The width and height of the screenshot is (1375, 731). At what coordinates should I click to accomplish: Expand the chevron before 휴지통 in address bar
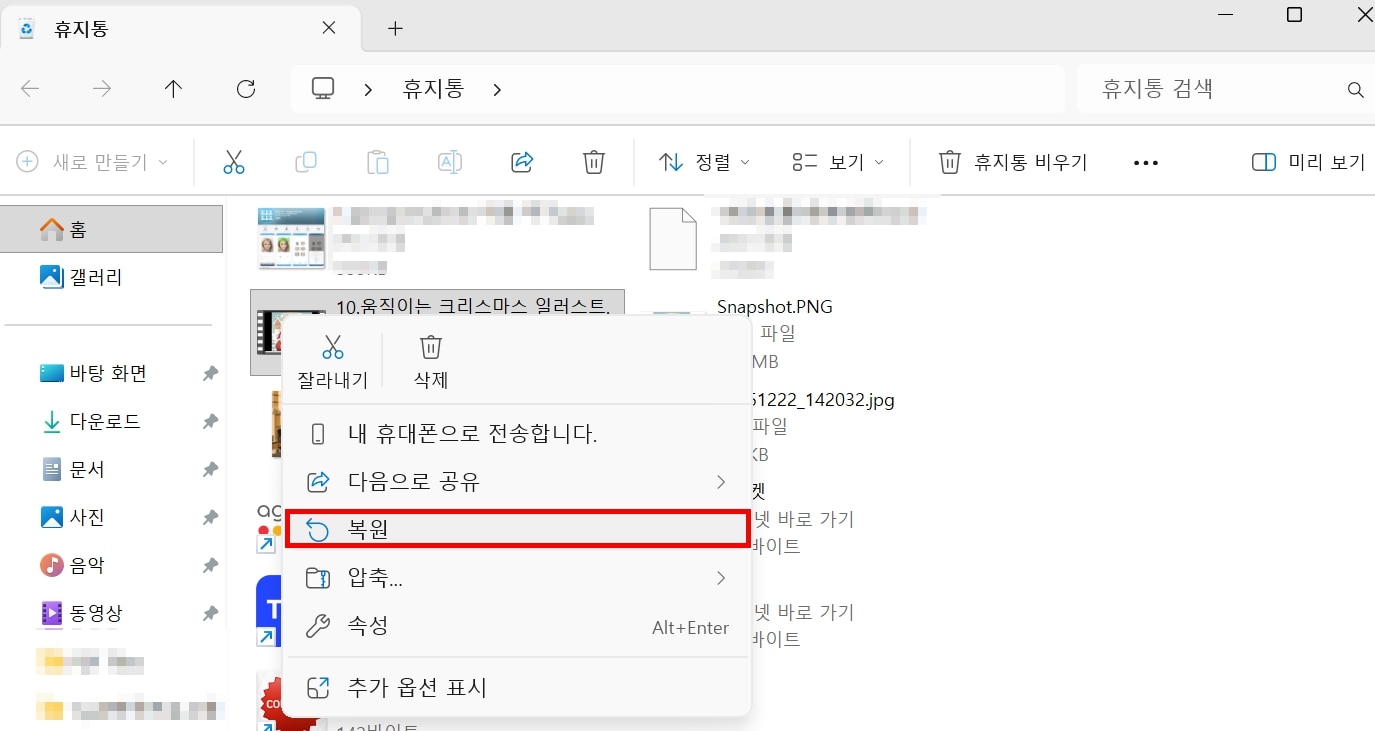(x=369, y=90)
